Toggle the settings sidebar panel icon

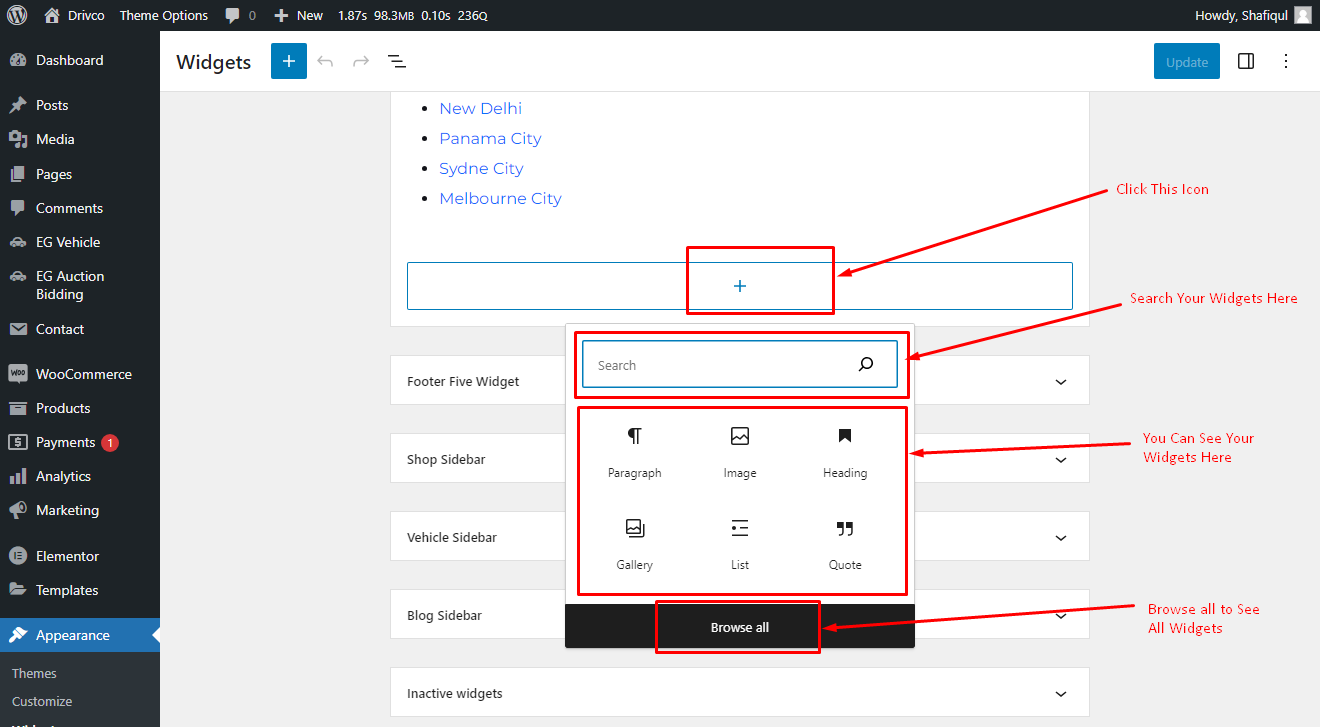1246,61
